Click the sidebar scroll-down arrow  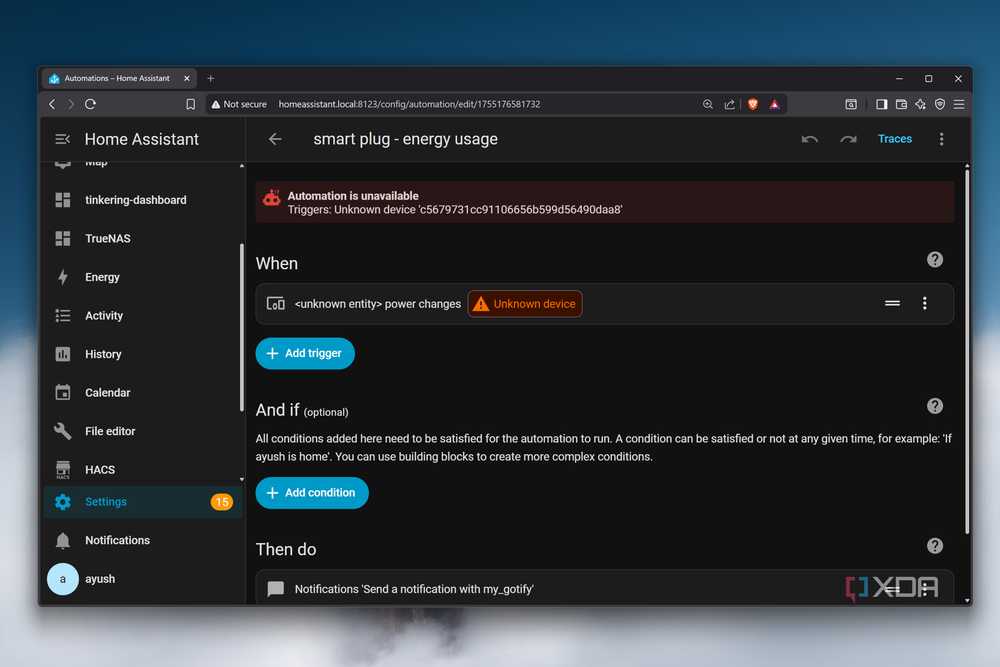click(242, 479)
